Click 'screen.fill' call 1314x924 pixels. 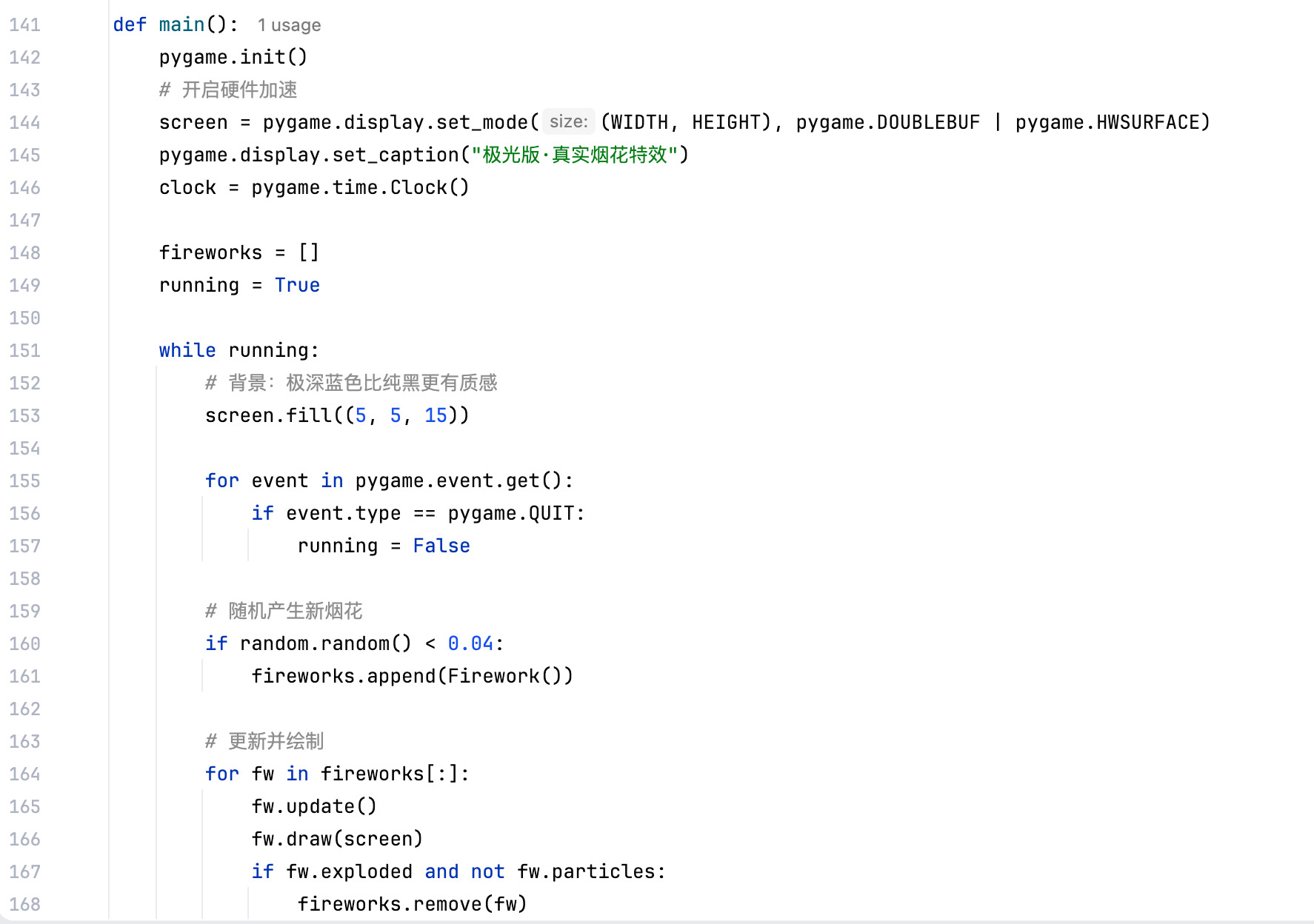point(268,416)
